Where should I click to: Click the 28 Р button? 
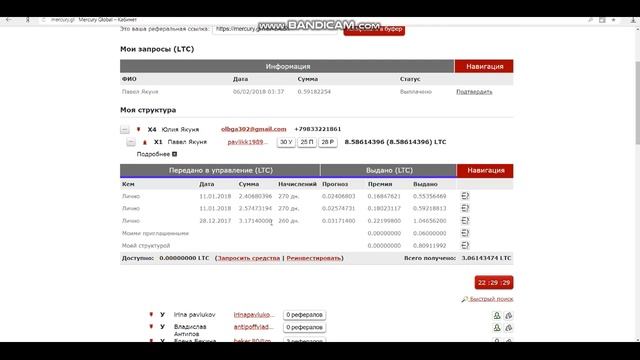coord(328,142)
